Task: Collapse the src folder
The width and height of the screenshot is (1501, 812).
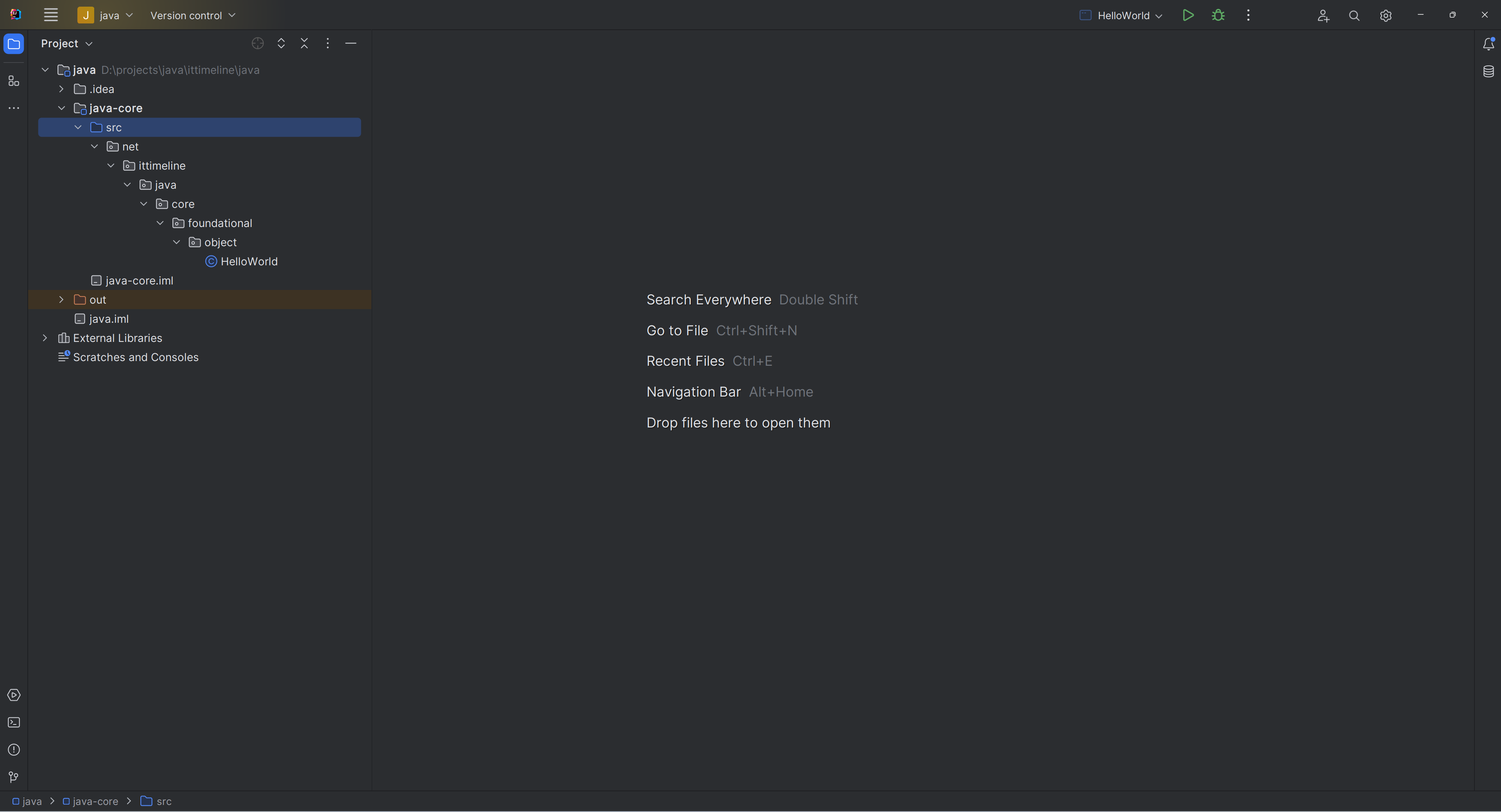Action: [78, 127]
